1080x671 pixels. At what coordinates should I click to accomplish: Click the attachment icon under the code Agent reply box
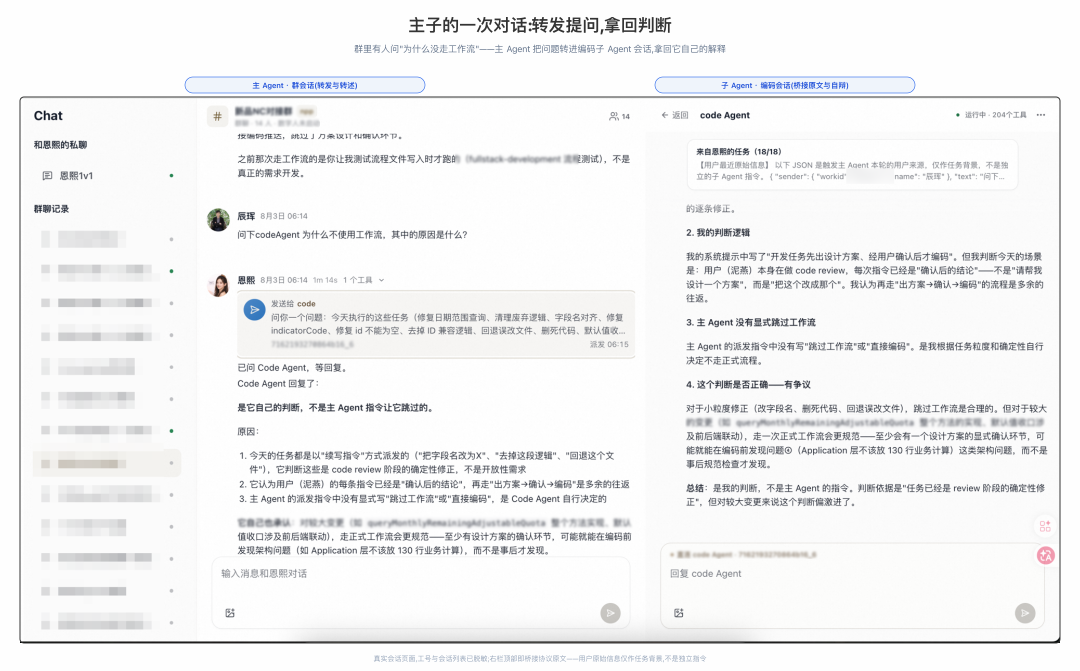tap(678, 612)
